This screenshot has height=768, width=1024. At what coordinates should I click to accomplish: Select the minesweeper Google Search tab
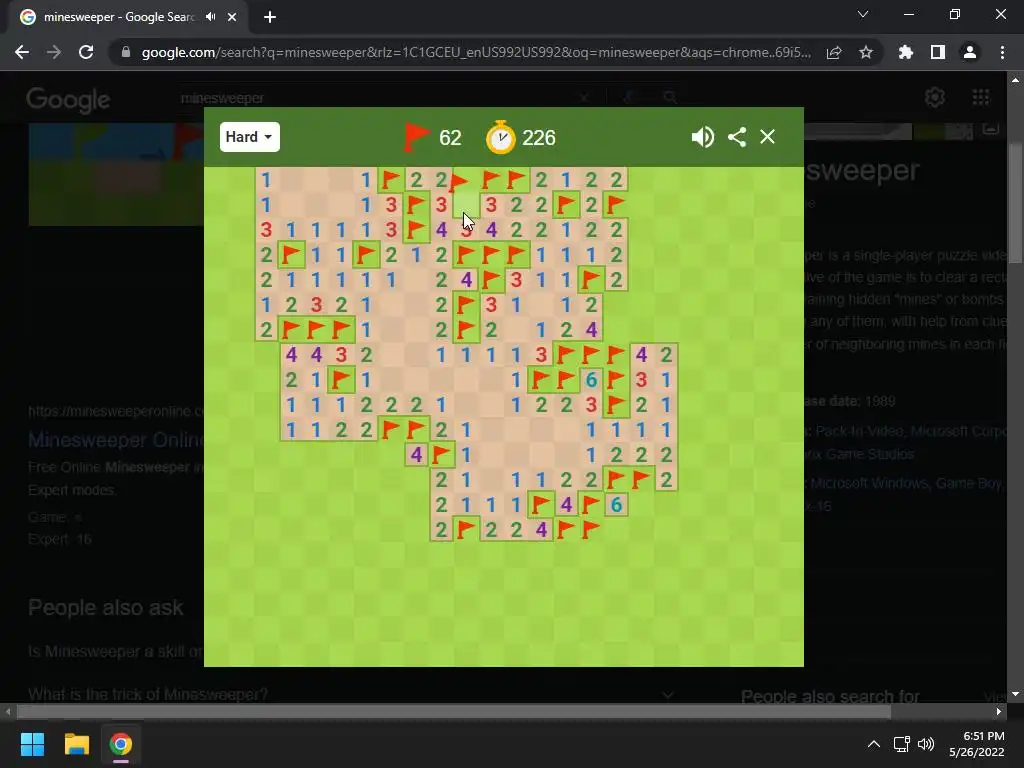pos(127,17)
